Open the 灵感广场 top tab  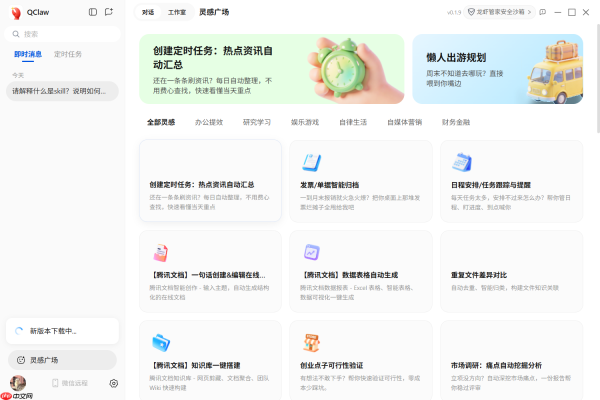pos(214,12)
